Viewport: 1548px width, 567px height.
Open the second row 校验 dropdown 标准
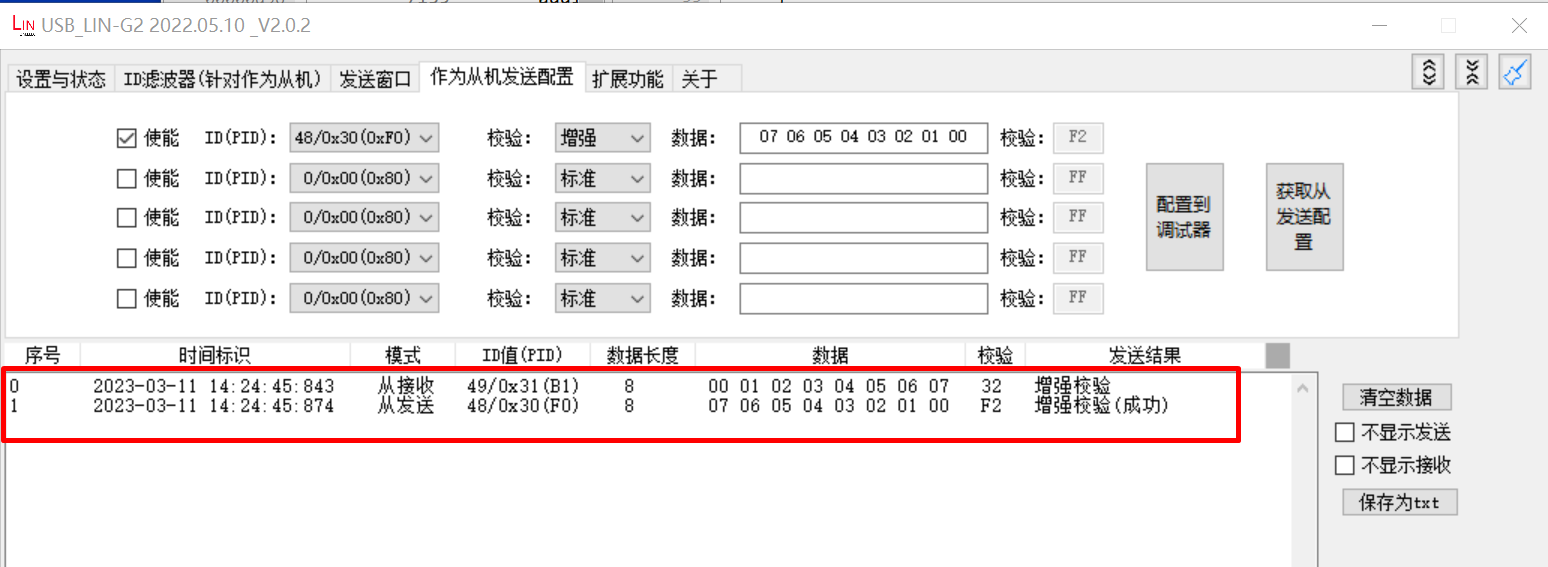602,178
